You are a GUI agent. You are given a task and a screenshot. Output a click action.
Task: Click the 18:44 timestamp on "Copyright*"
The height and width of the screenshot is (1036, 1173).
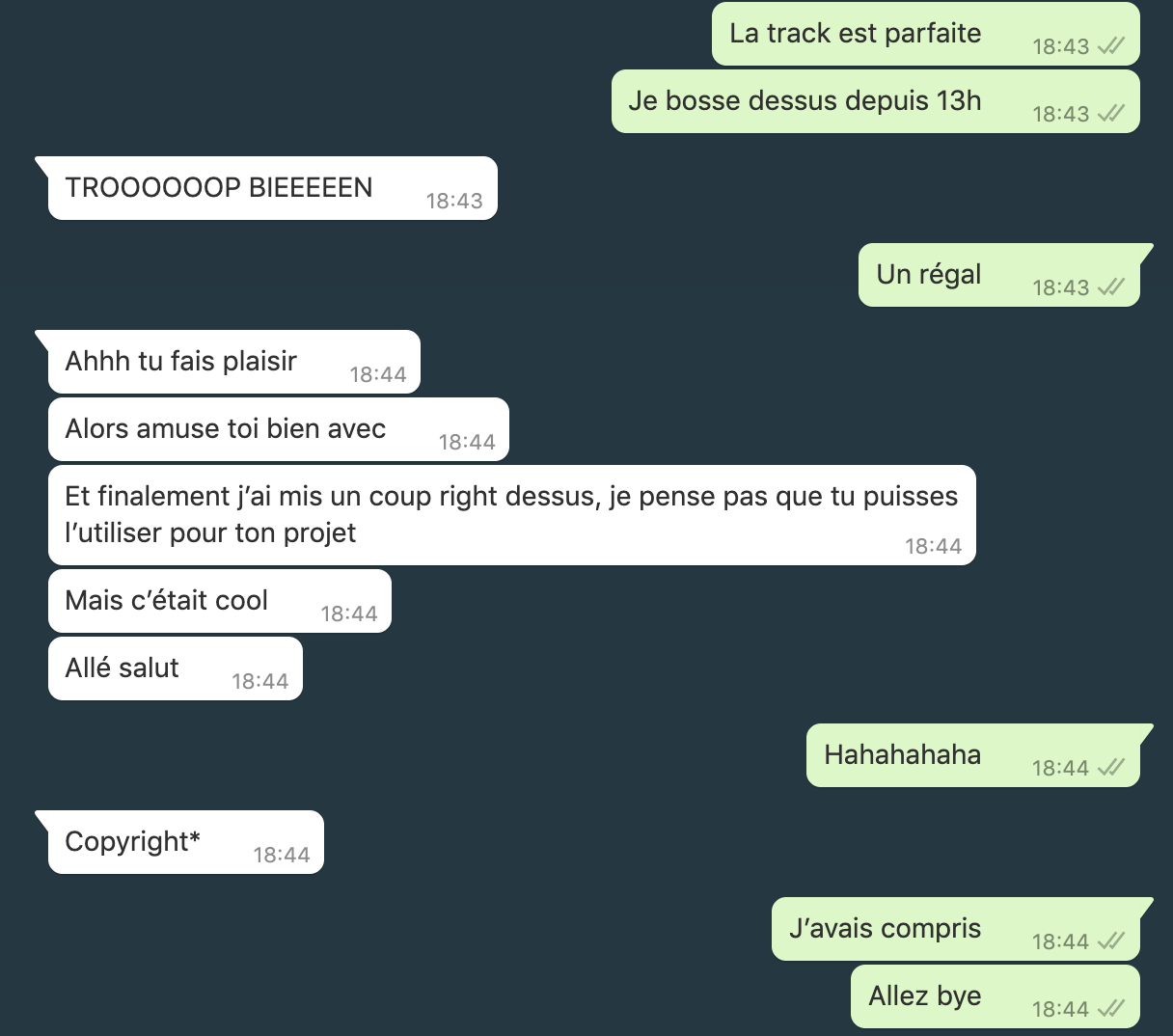tap(282, 855)
